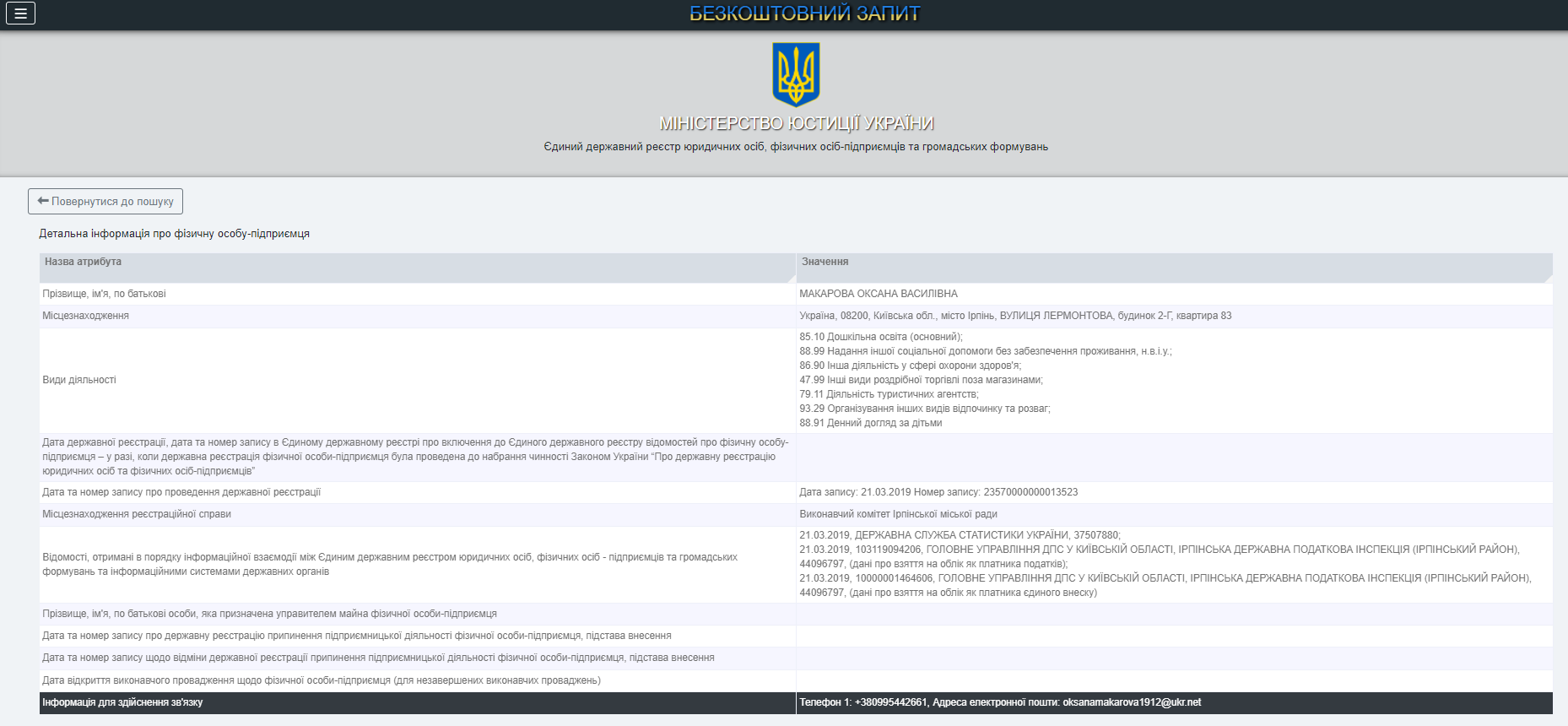Click the 'МІНІСТЕРСТВО ЮСТИЦІЇ УКРАЇНИ' heading
Viewport: 1568px width, 726px height.
click(796, 123)
